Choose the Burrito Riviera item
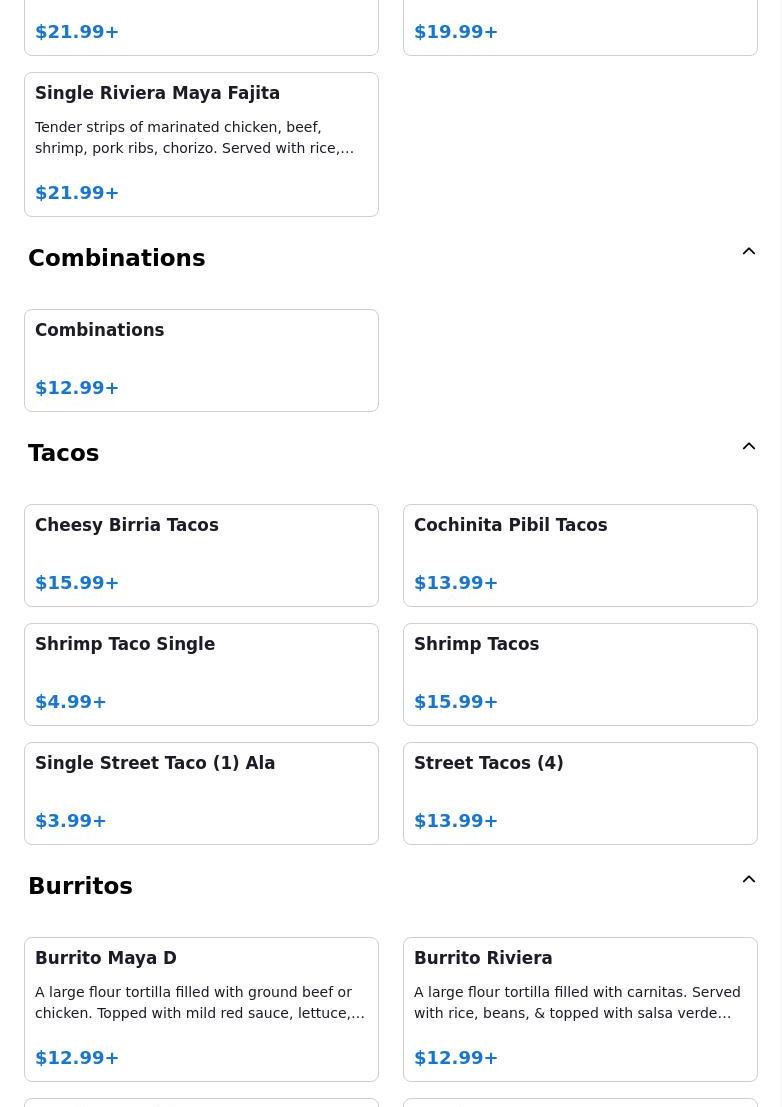The width and height of the screenshot is (782, 1107). point(580,1009)
